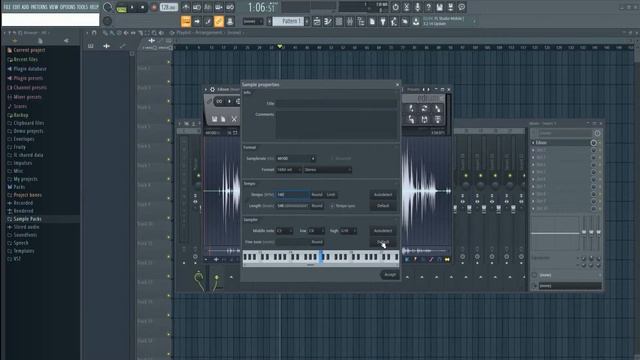Click the stamp icon in second toolbar row
Viewport: 640px width, 360px height.
230,21
